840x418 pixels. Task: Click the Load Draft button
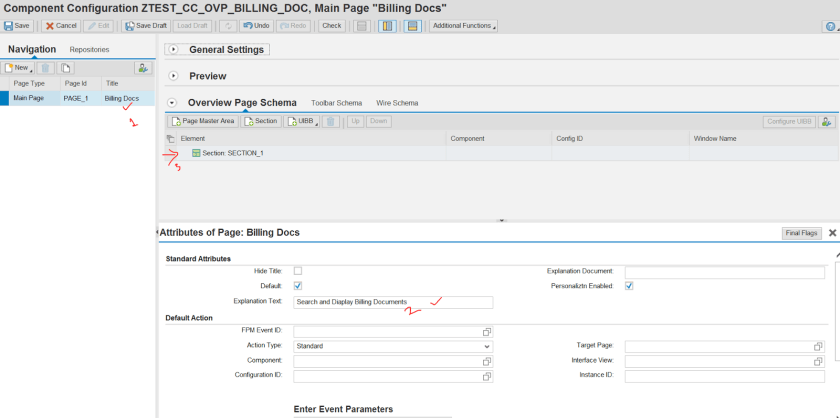[192, 26]
